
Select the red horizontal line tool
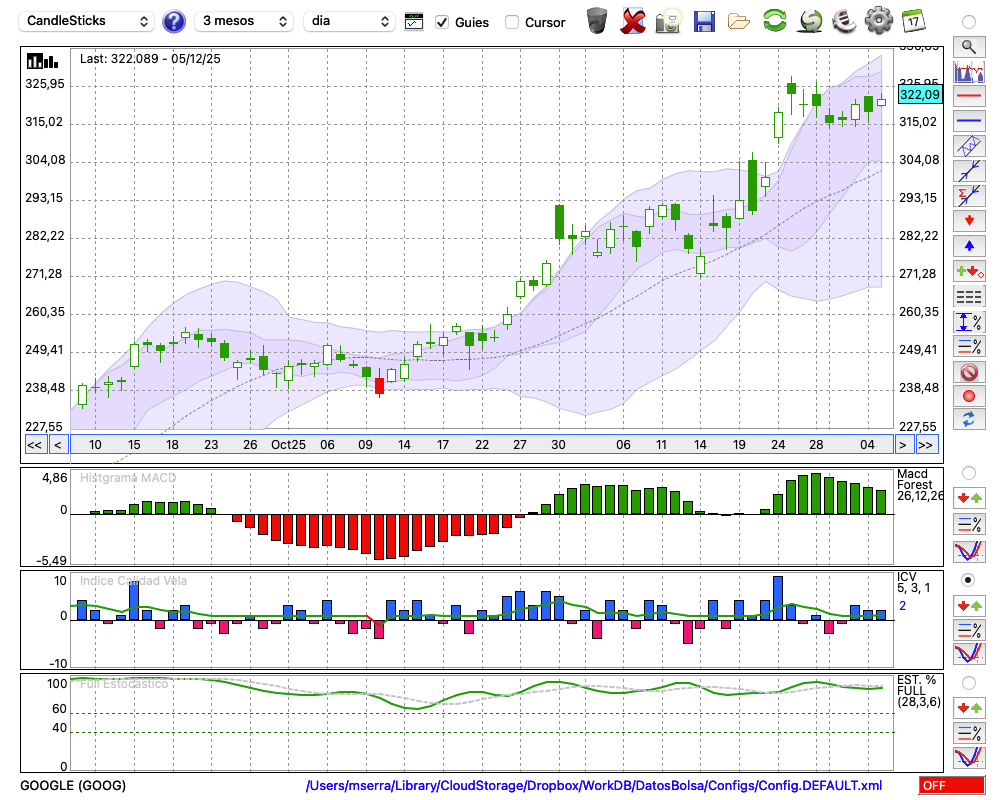[968, 97]
